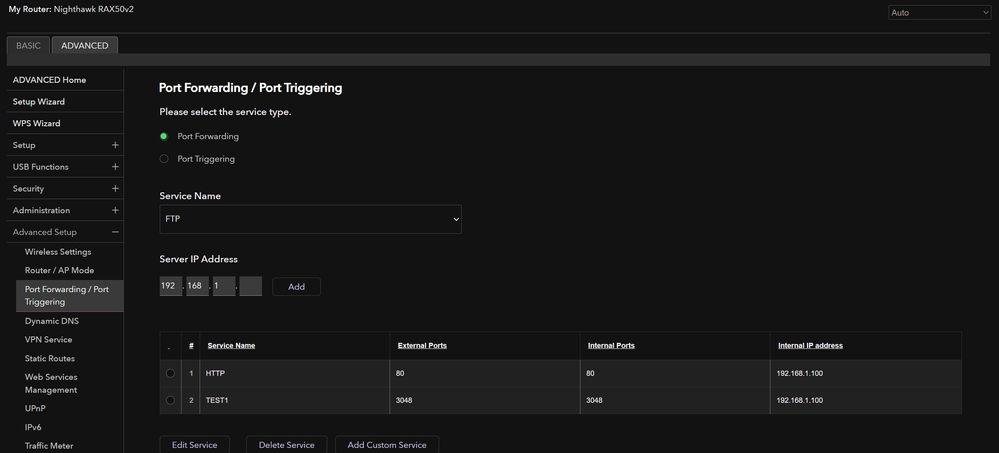The image size is (999, 453).
Task: Click the Edit Service button
Action: 195,445
